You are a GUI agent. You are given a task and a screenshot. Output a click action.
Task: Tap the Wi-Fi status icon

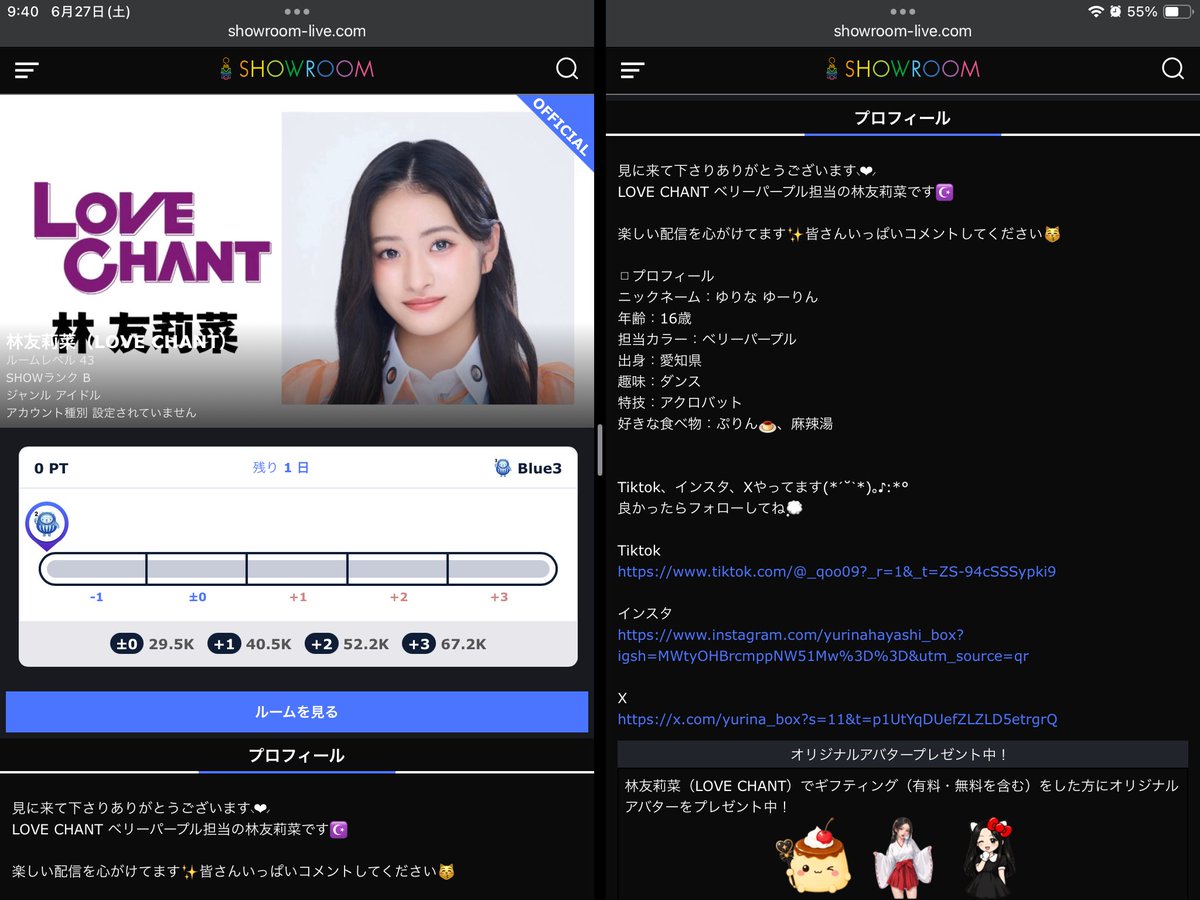click(x=1096, y=12)
